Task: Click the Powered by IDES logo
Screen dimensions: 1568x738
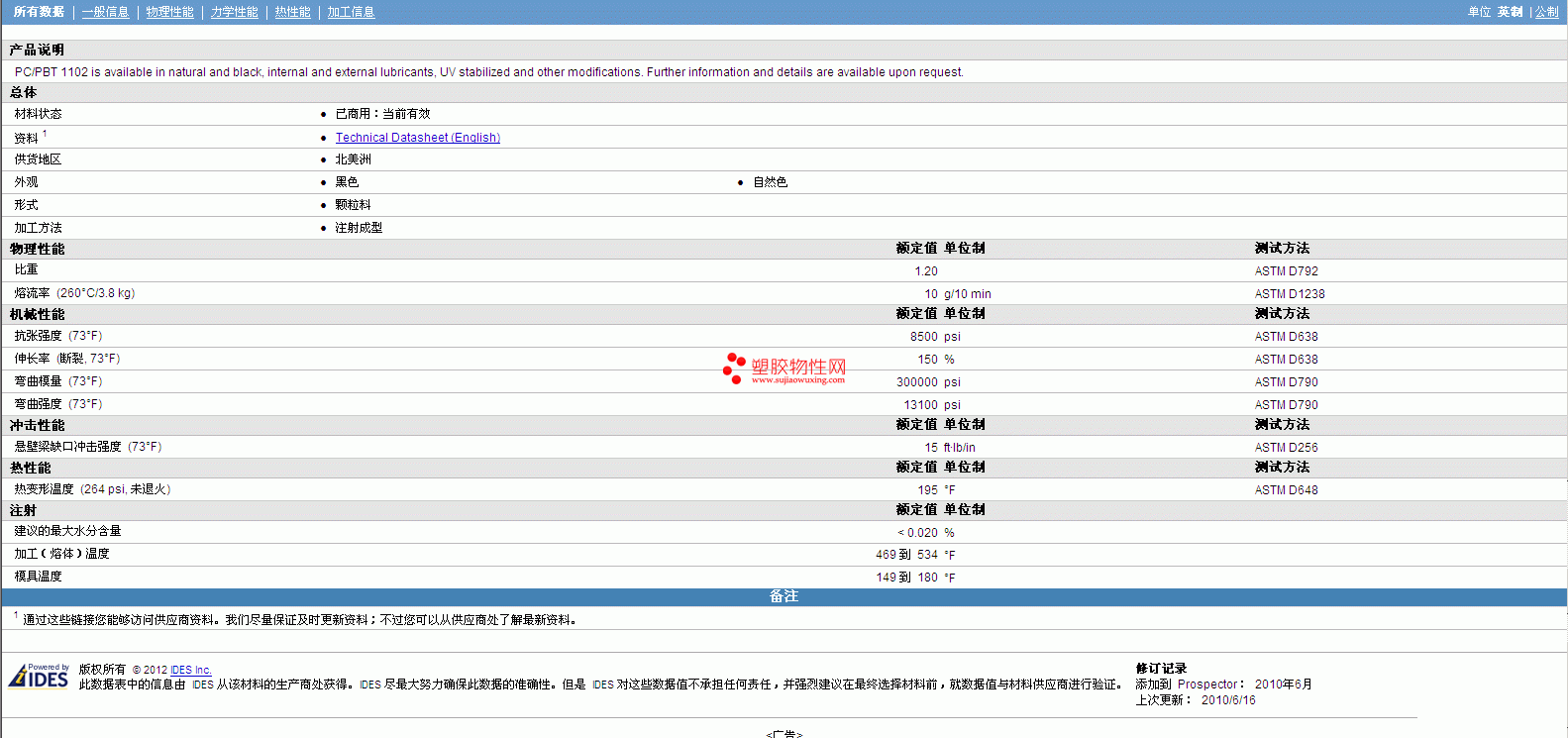Action: [x=39, y=676]
